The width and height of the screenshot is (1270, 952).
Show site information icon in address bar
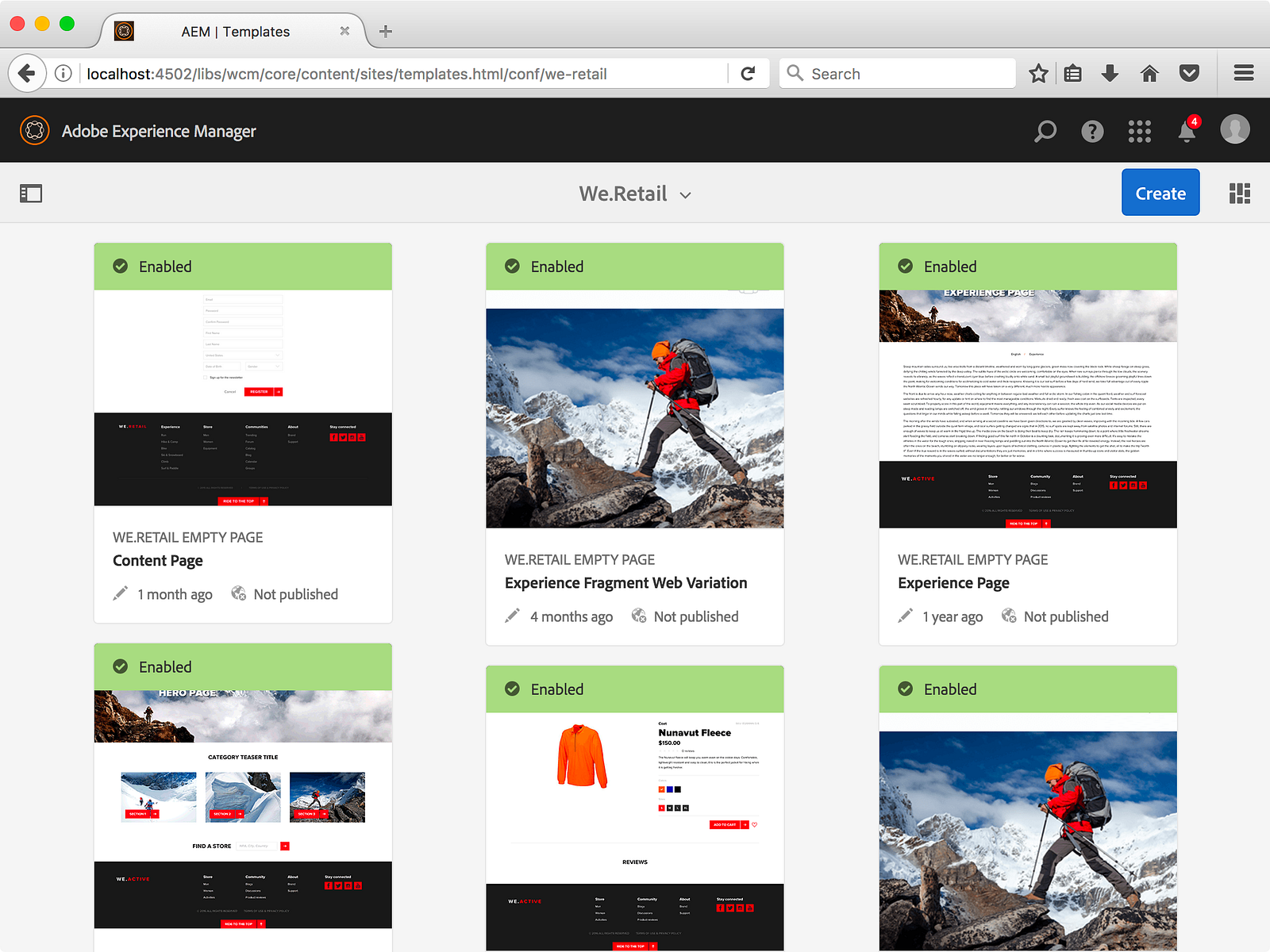point(63,74)
